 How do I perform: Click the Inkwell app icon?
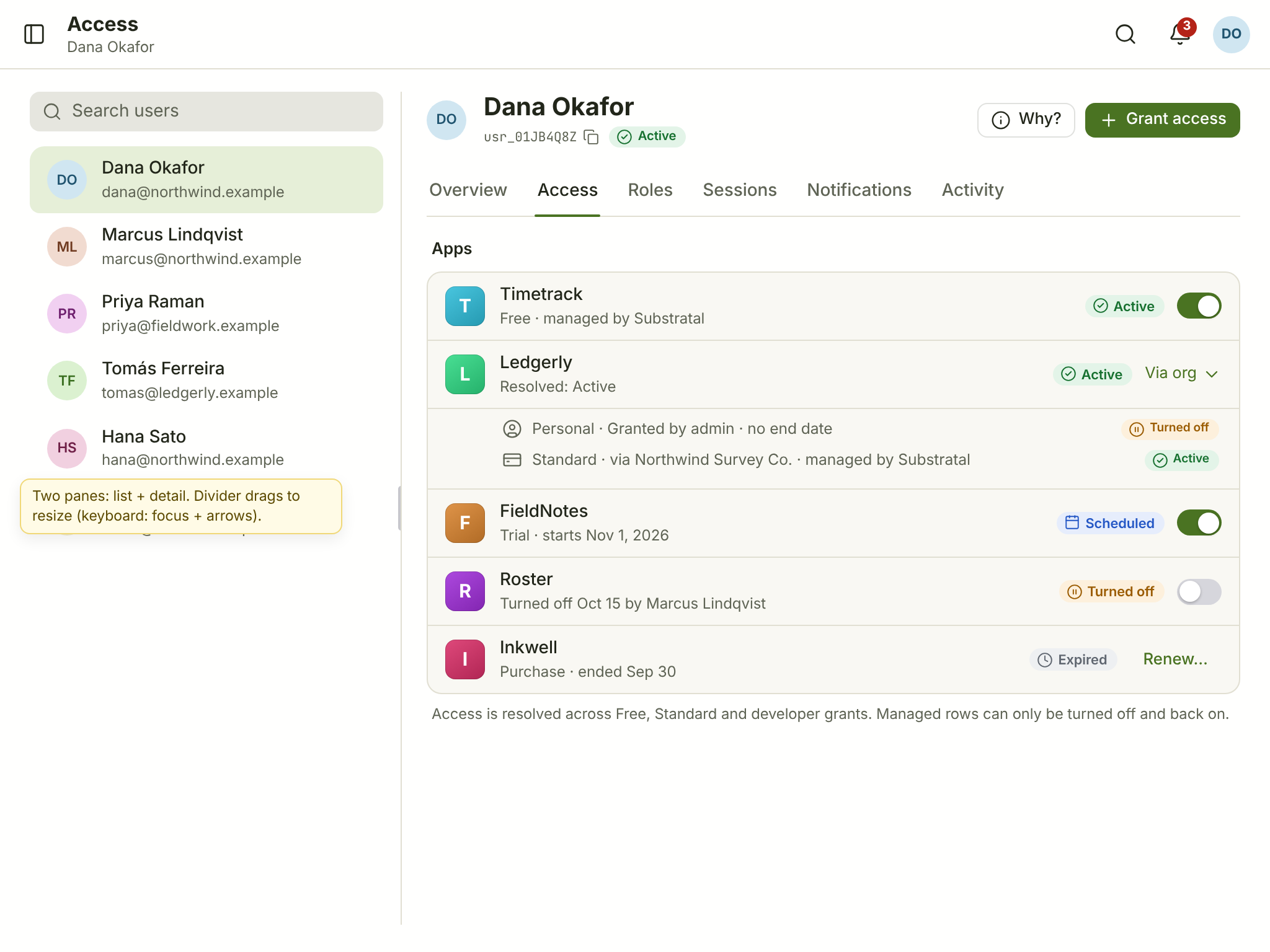click(x=465, y=659)
